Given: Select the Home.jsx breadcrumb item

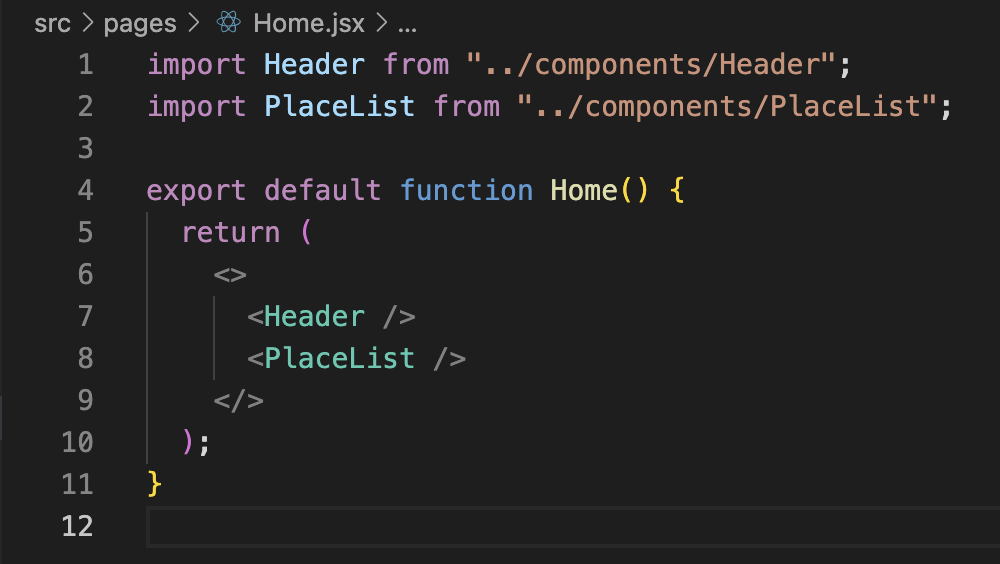Looking at the screenshot, I should coord(309,24).
